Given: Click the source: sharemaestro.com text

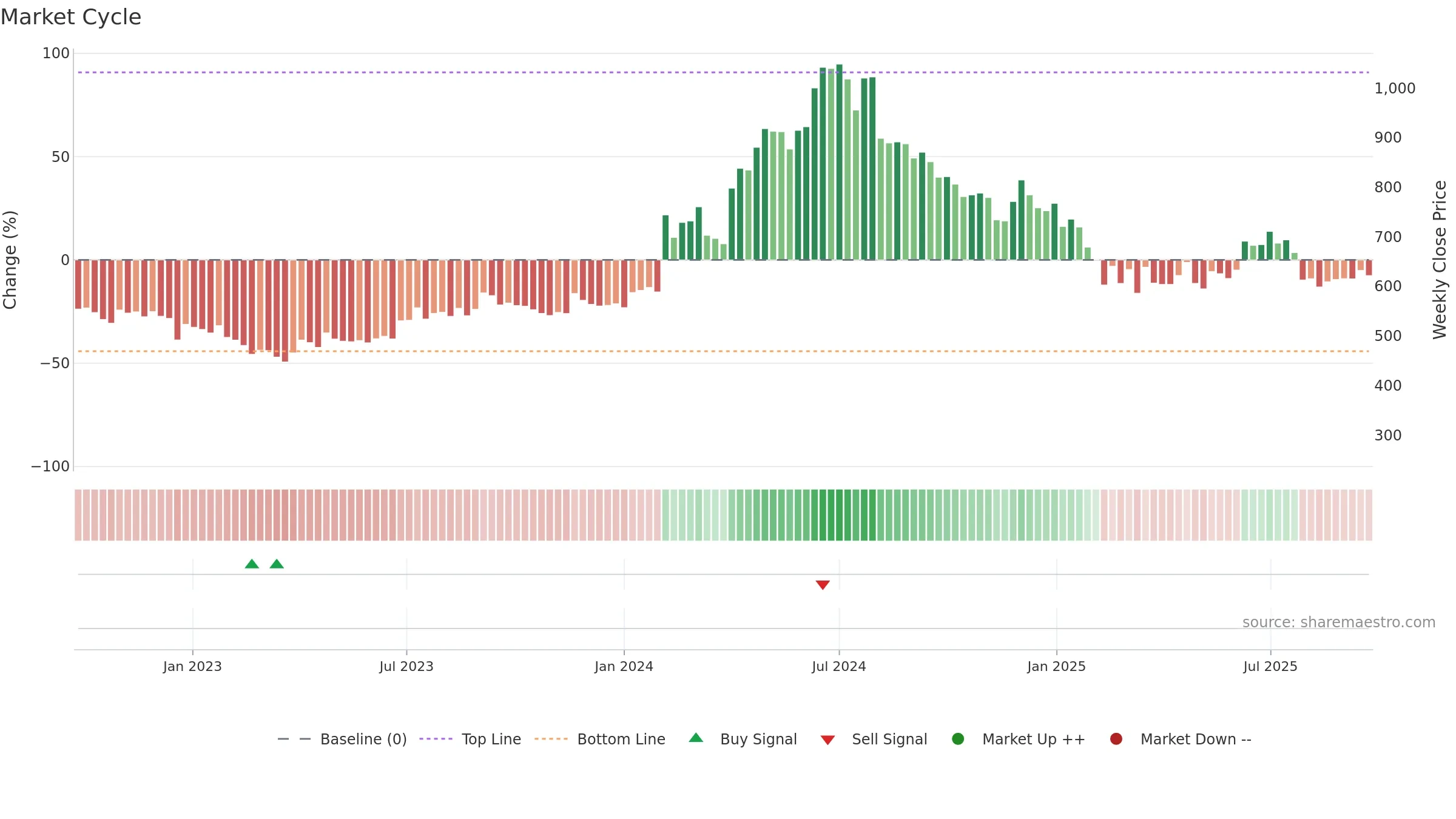Looking at the screenshot, I should [x=1339, y=622].
